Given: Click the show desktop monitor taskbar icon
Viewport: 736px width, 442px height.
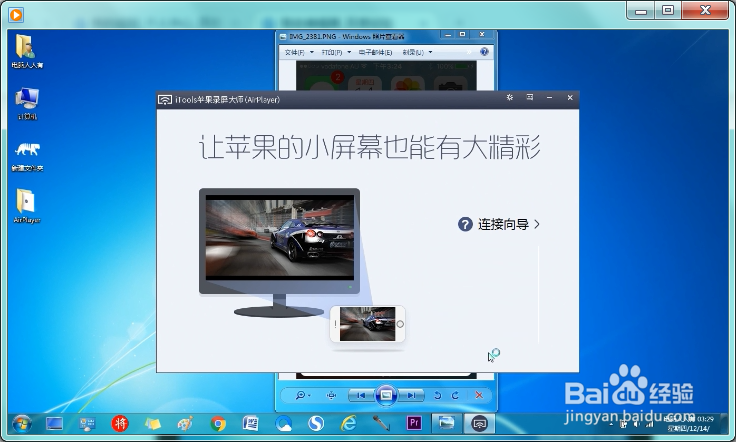Looking at the screenshot, I should [54, 424].
